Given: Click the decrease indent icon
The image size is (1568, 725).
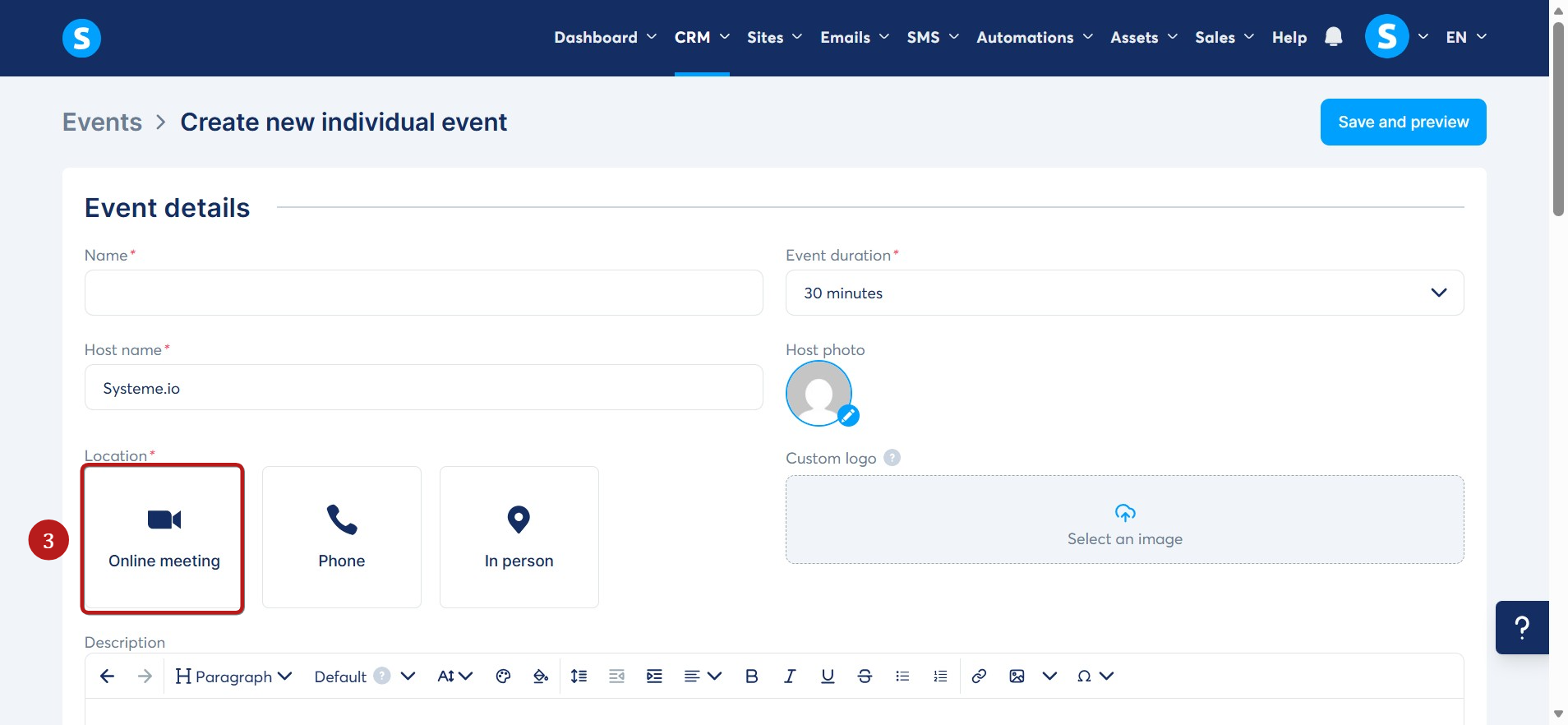Looking at the screenshot, I should [616, 676].
